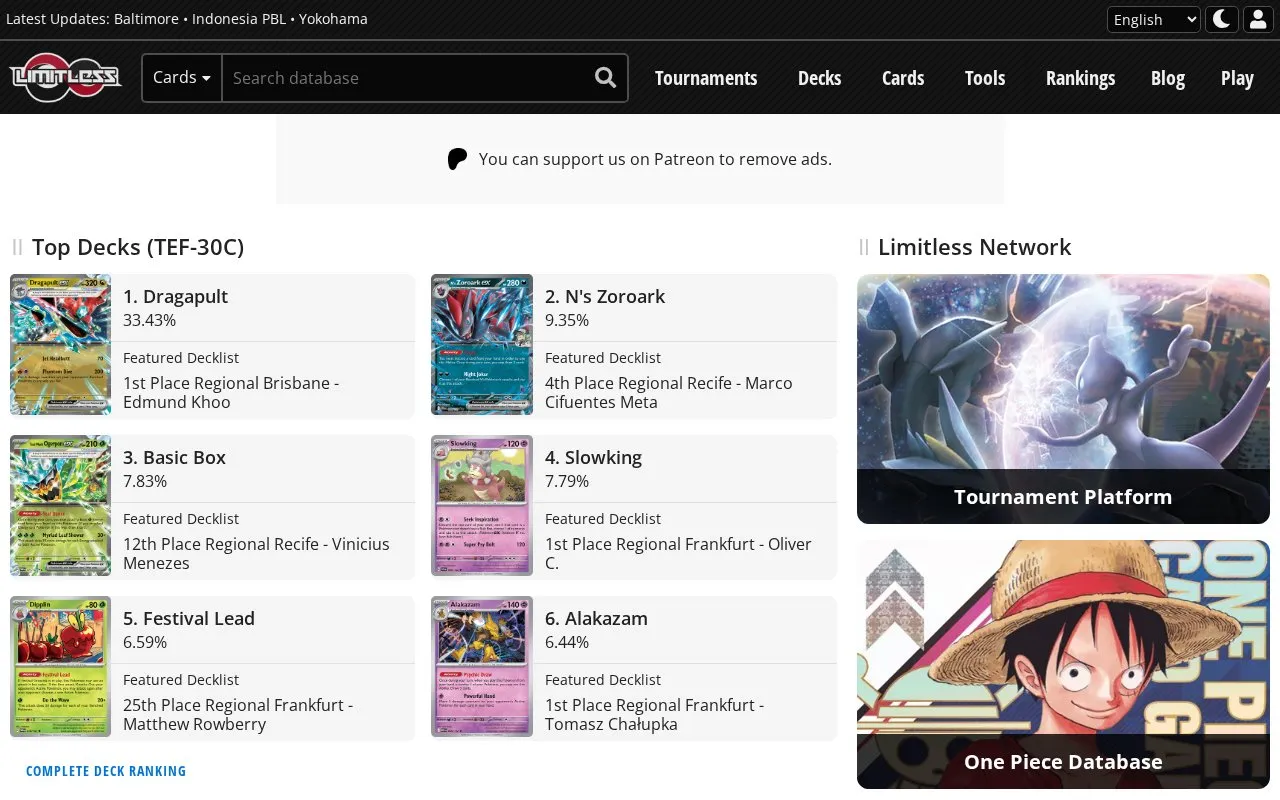Open the English language dropdown

(x=1154, y=19)
